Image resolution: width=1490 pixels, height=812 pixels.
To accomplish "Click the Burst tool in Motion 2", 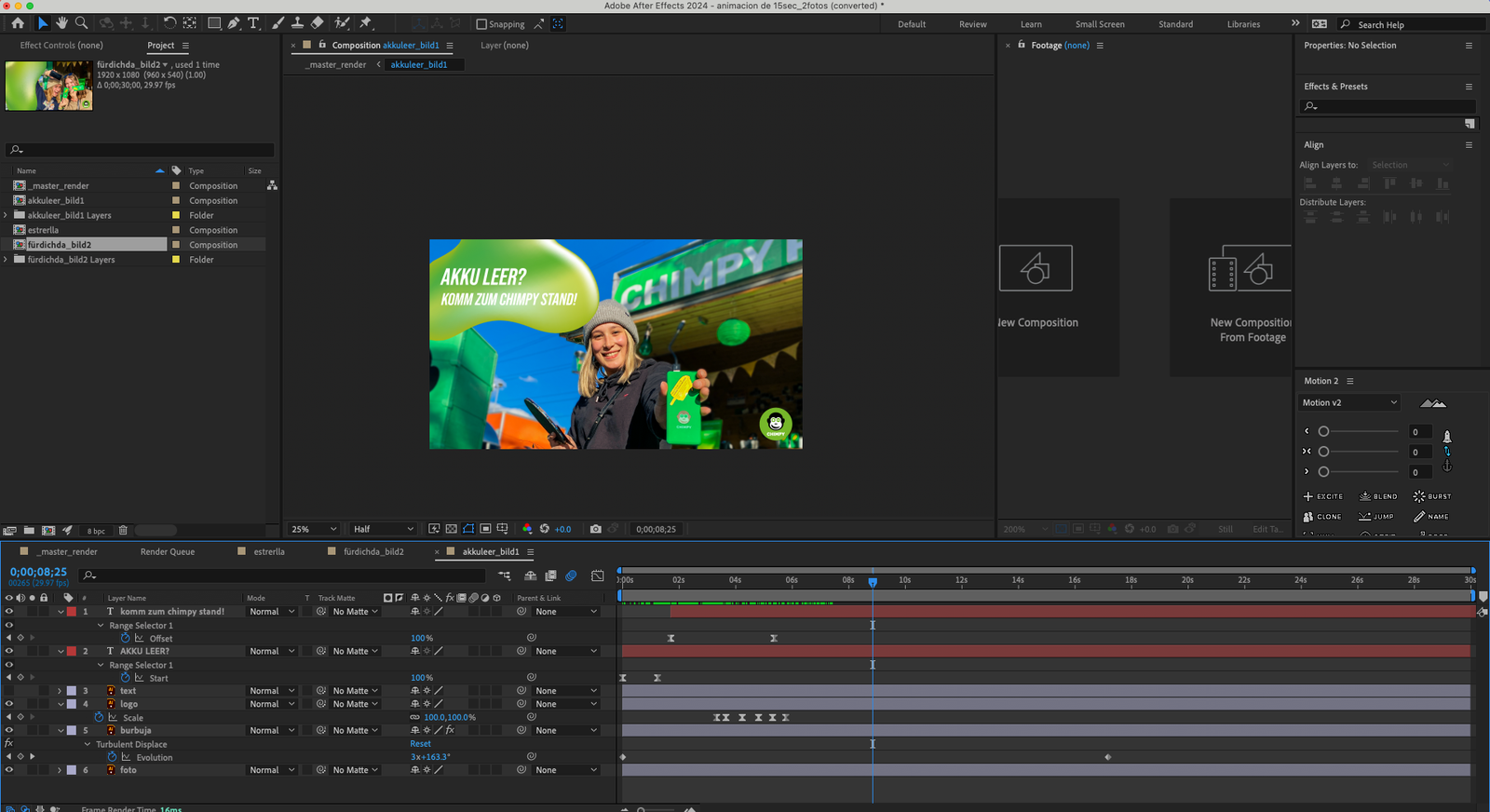I will tap(1432, 496).
